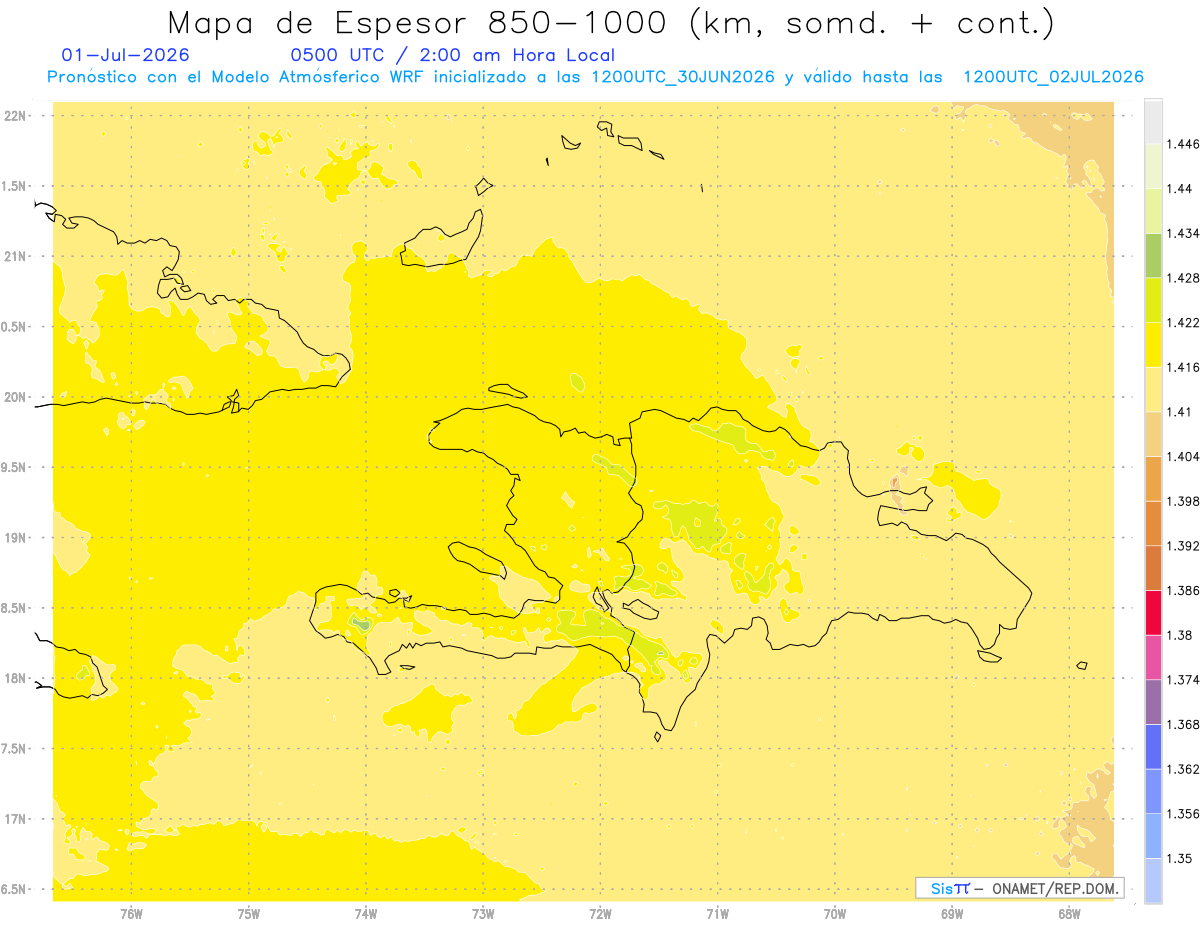This screenshot has width=1200, height=927.
Task: Click the '0500 UTC / 2:00 am Hora Local' label
Action: [x=452, y=55]
